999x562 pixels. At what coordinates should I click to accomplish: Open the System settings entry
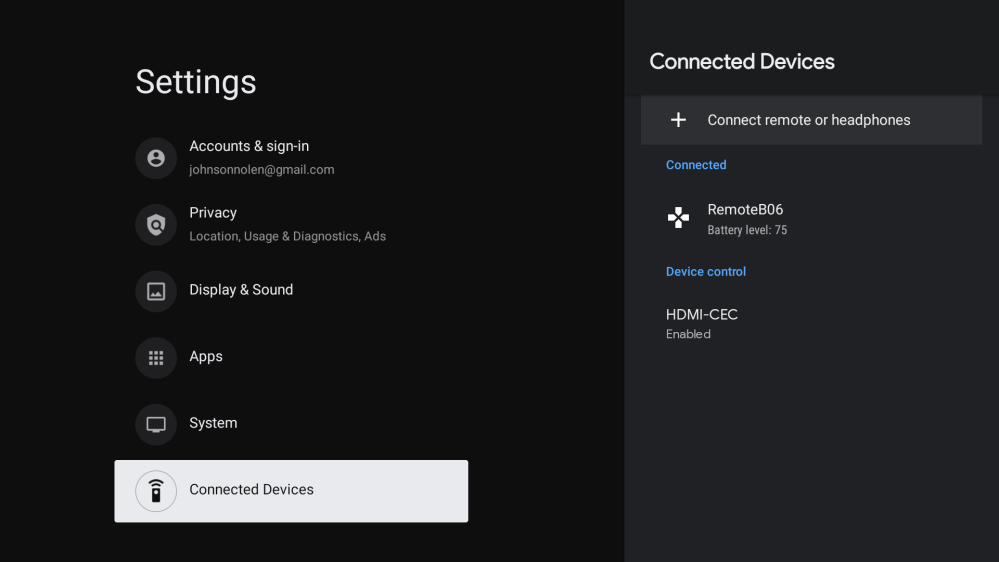click(213, 423)
